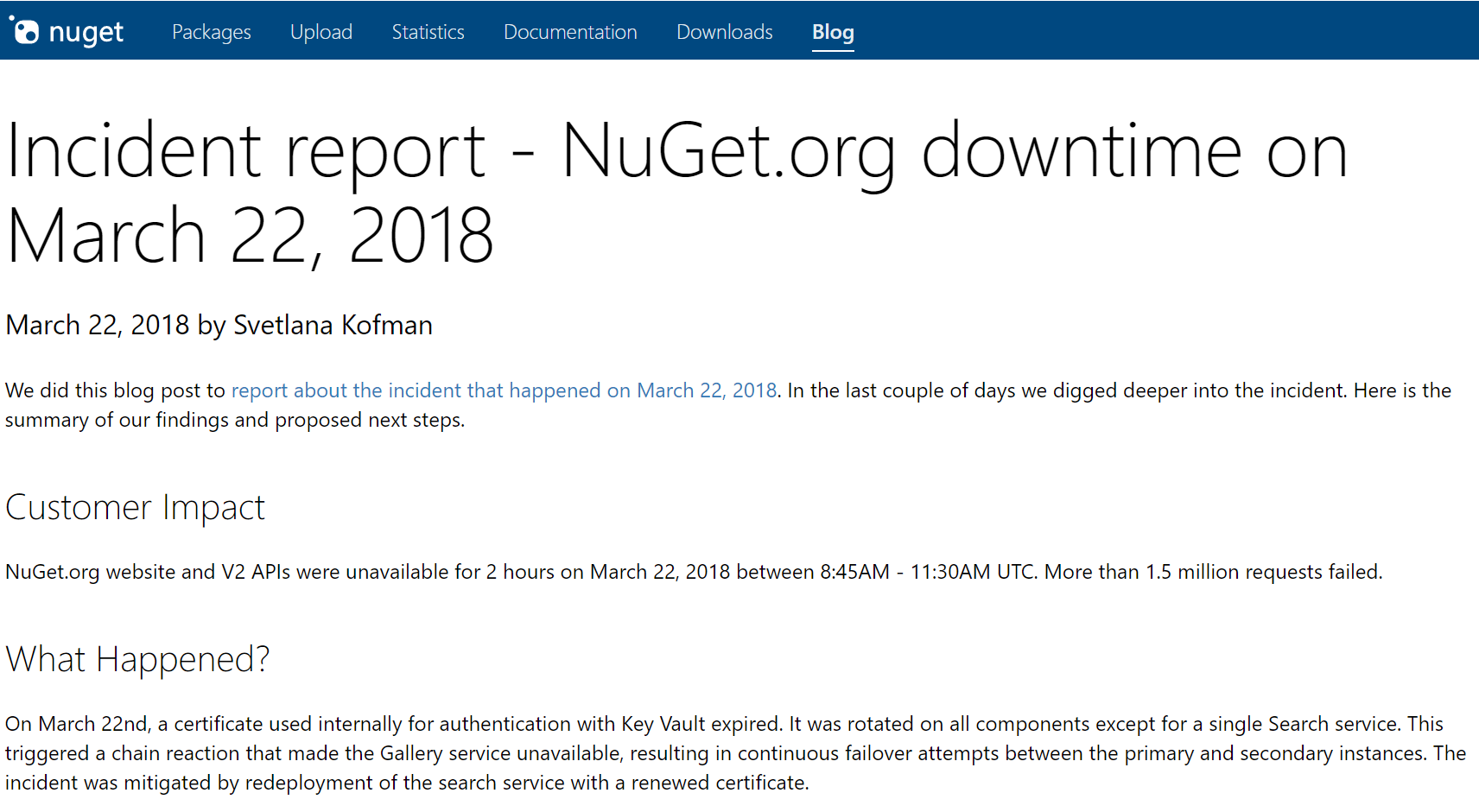This screenshot has height=812, width=1479.
Task: Click 'summary of our findings' text line
Action: click(235, 420)
